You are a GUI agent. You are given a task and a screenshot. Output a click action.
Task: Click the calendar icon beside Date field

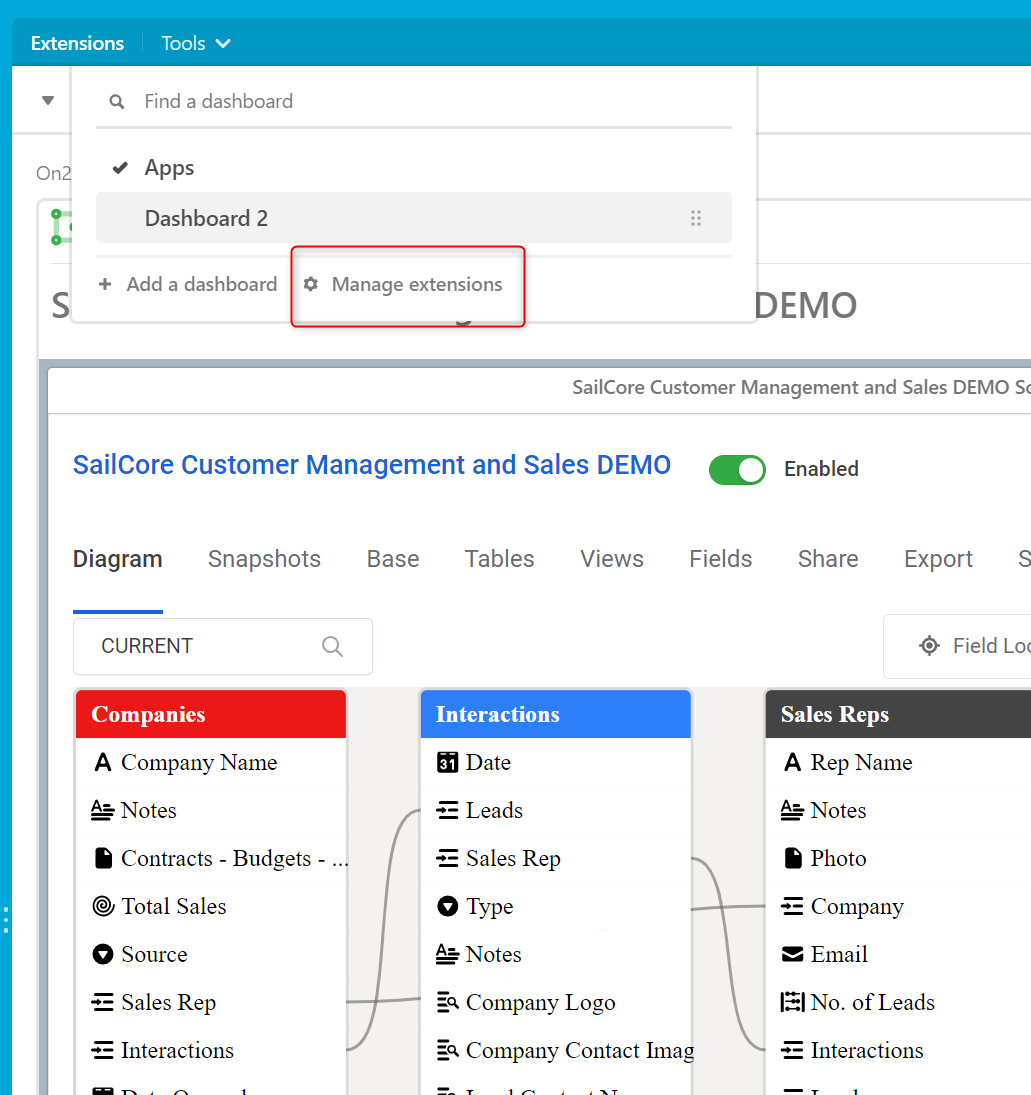coord(448,763)
